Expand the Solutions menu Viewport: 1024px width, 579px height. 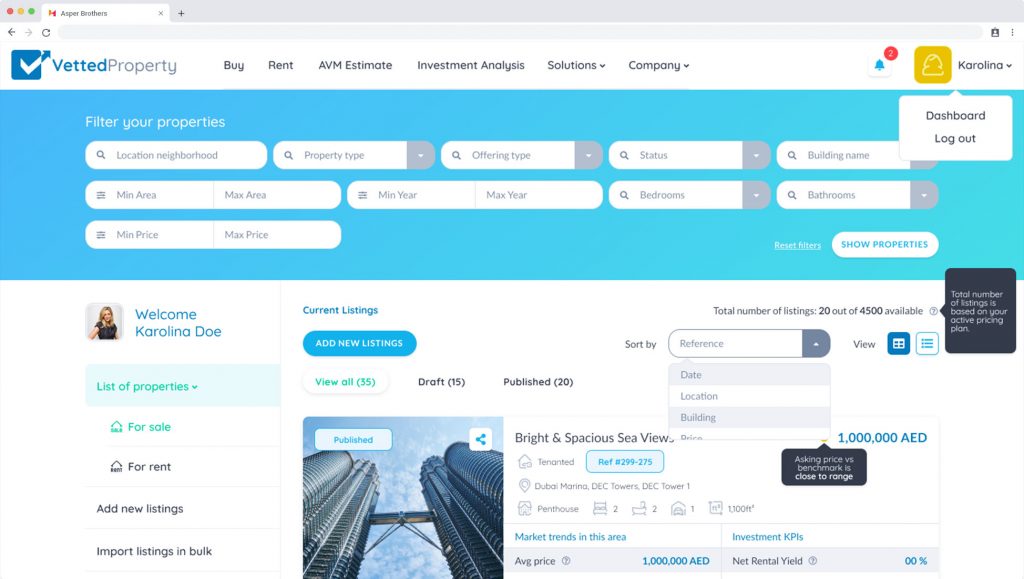pyautogui.click(x=576, y=65)
